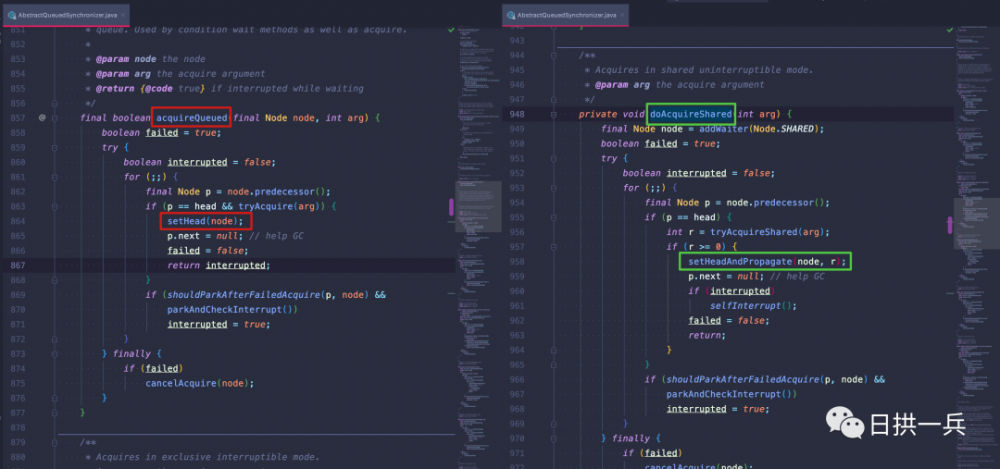Click the Java file icon on the right tab

pyautogui.click(x=511, y=14)
